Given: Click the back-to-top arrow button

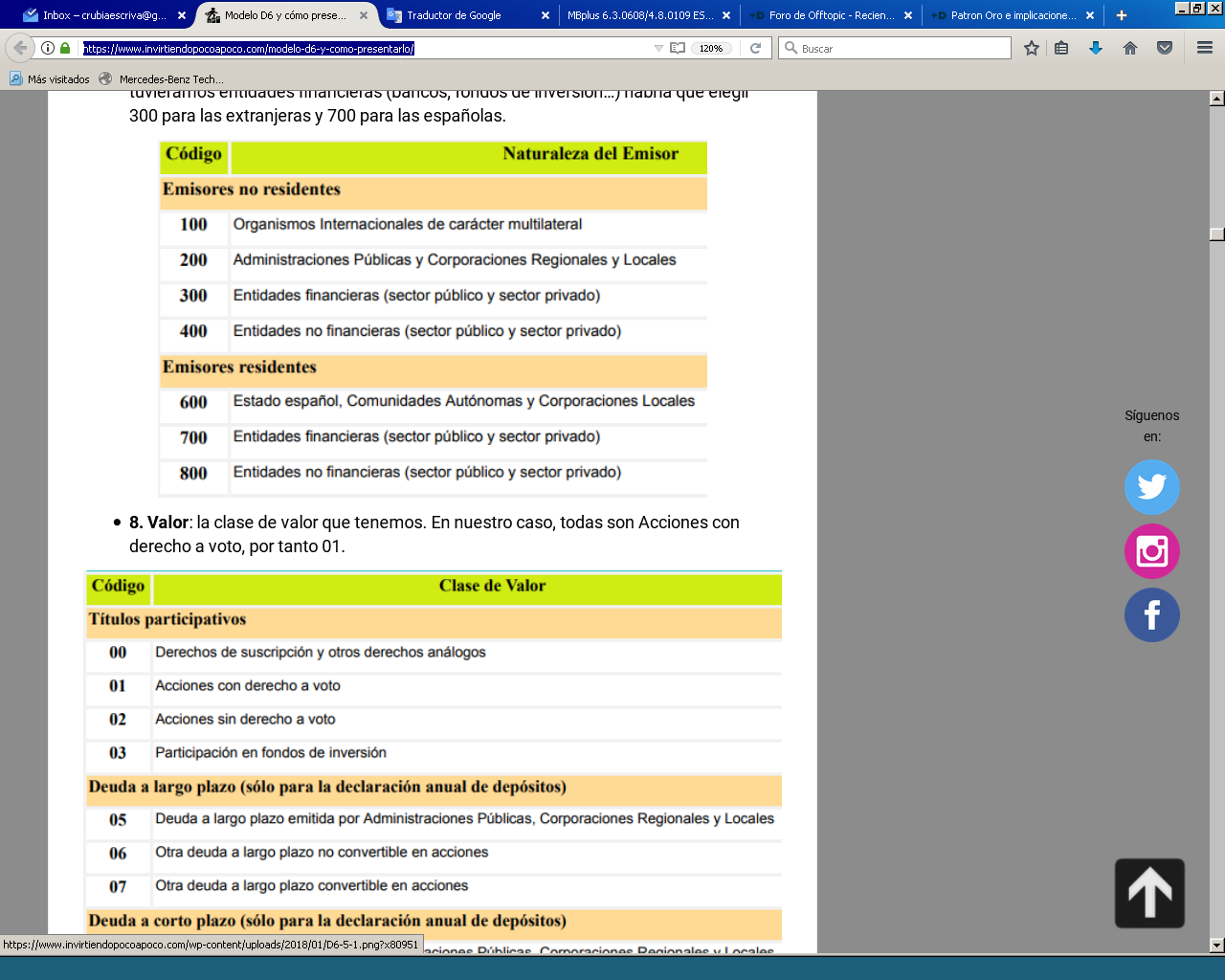Looking at the screenshot, I should click(1149, 893).
